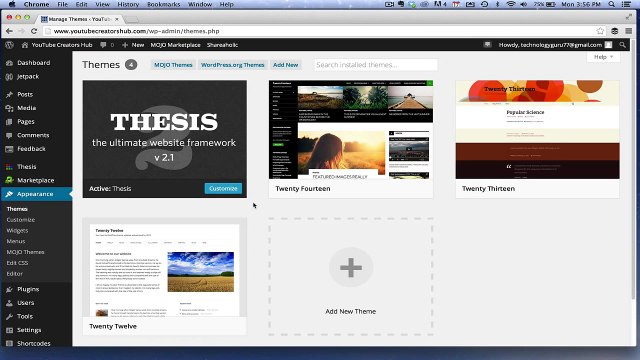Open MOJO Marketplace in admin bar

(176, 45)
